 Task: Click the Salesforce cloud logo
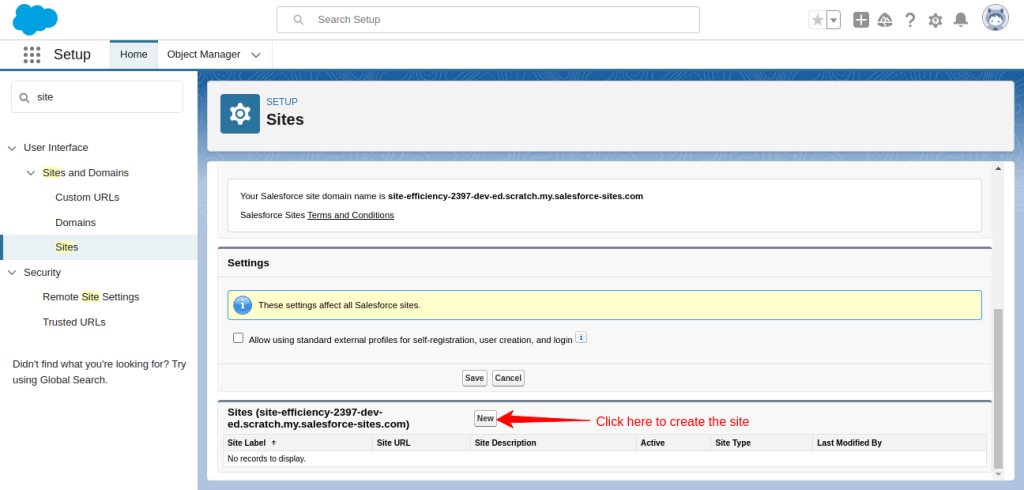tap(35, 19)
